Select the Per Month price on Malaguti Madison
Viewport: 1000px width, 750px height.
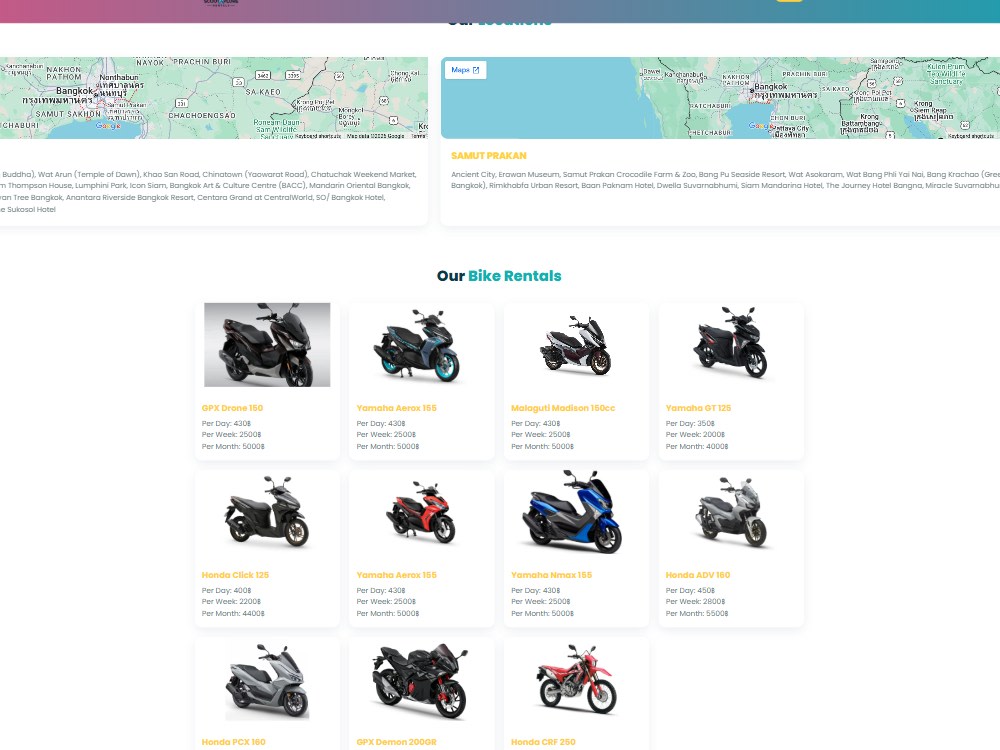(x=543, y=447)
